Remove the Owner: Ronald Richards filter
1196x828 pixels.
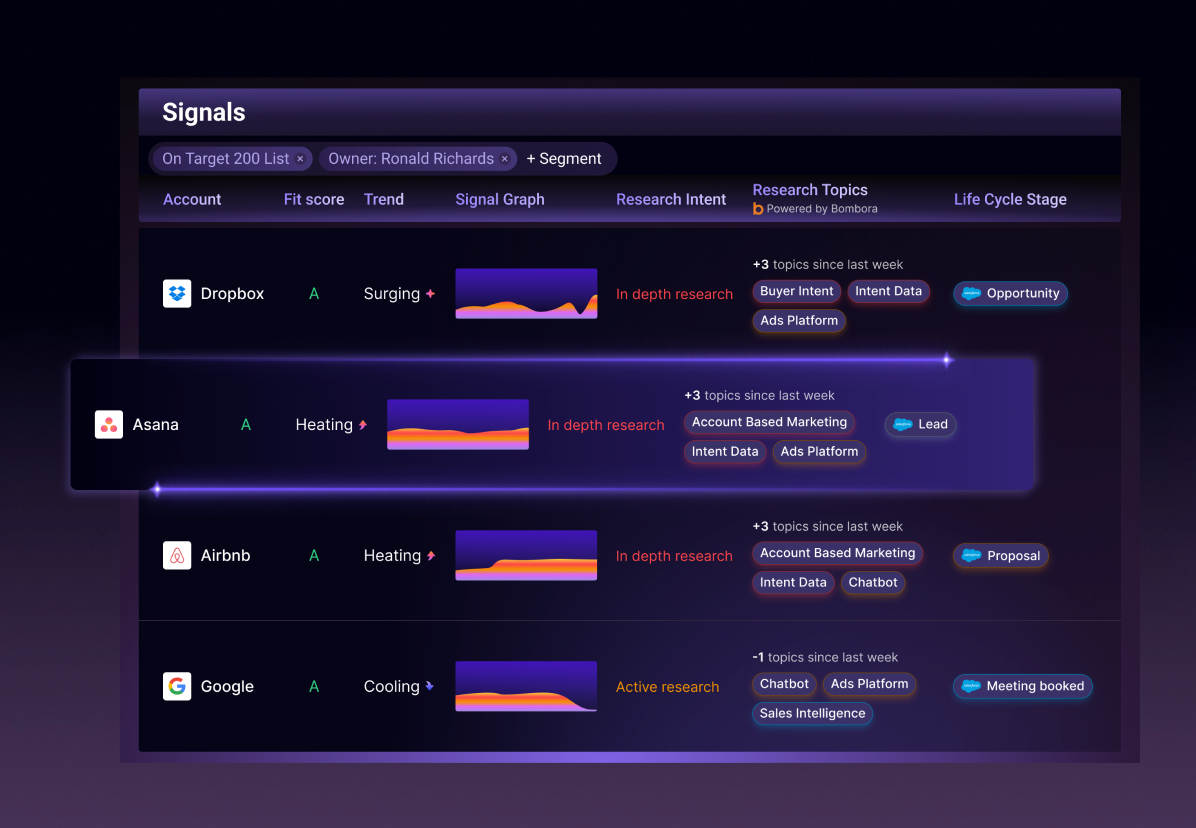pyautogui.click(x=504, y=159)
